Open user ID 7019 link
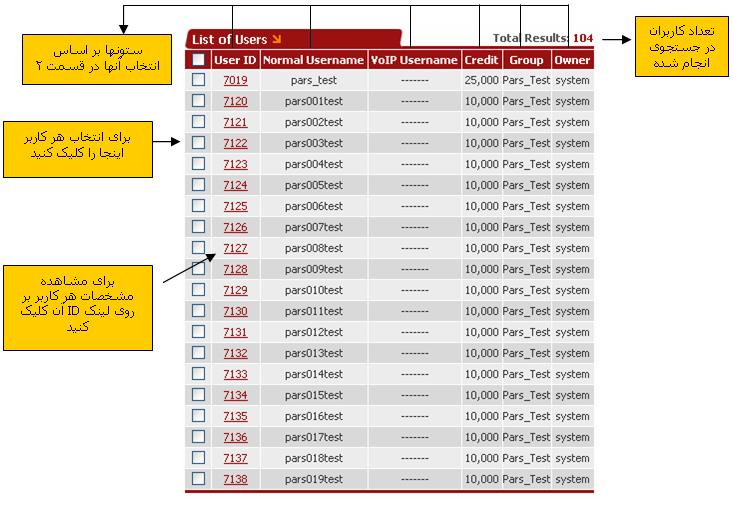 coord(235,80)
